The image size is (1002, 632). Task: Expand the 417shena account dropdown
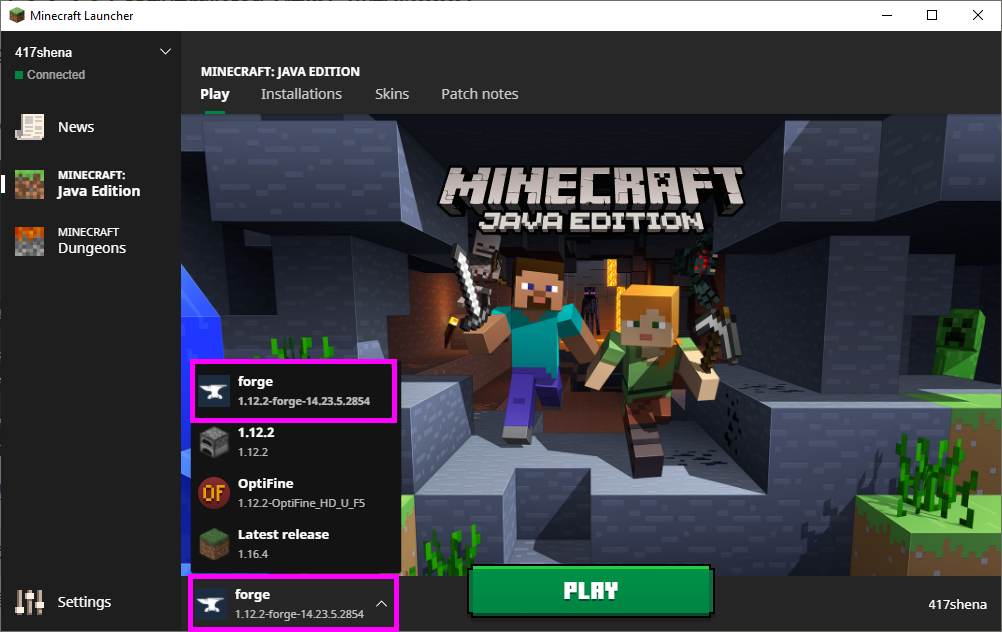165,52
